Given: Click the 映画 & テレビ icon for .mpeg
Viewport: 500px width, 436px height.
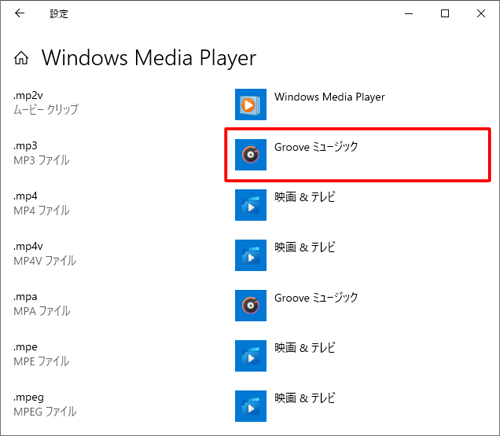Looking at the screenshot, I should [251, 406].
